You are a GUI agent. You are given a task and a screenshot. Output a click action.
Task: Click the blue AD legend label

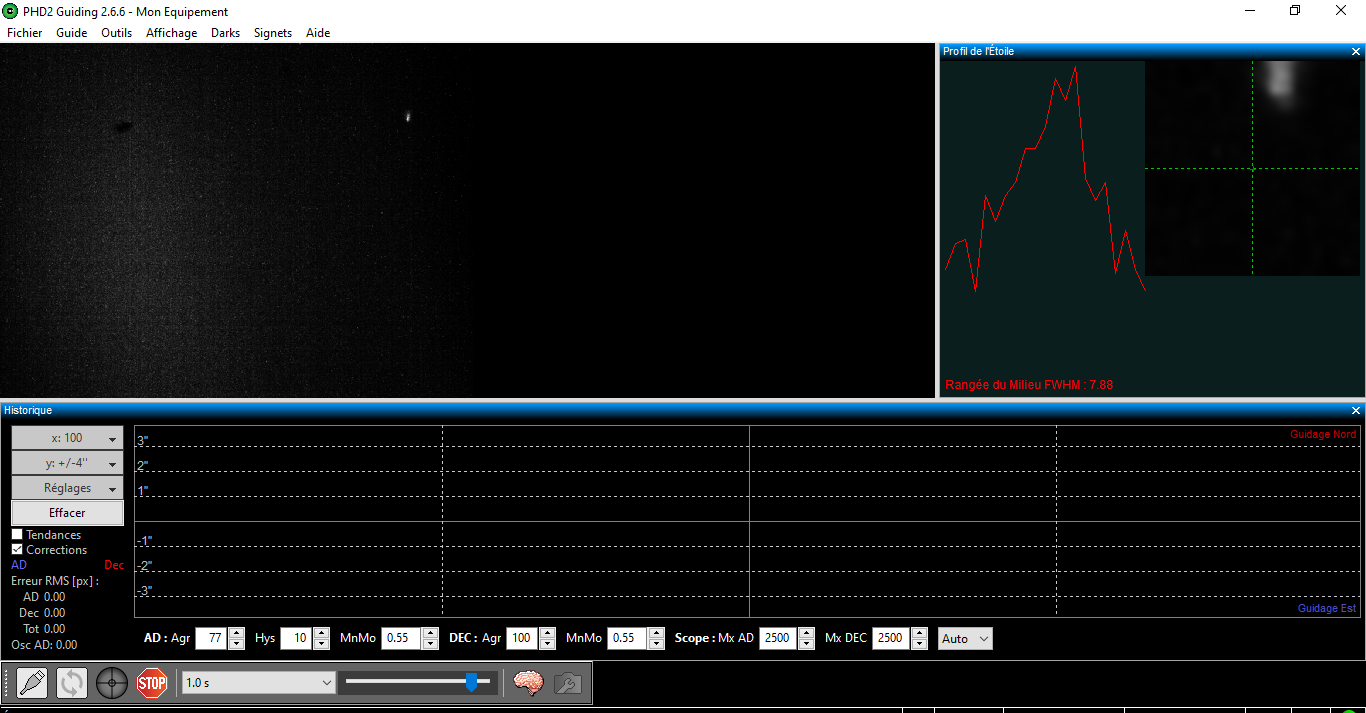(x=19, y=565)
